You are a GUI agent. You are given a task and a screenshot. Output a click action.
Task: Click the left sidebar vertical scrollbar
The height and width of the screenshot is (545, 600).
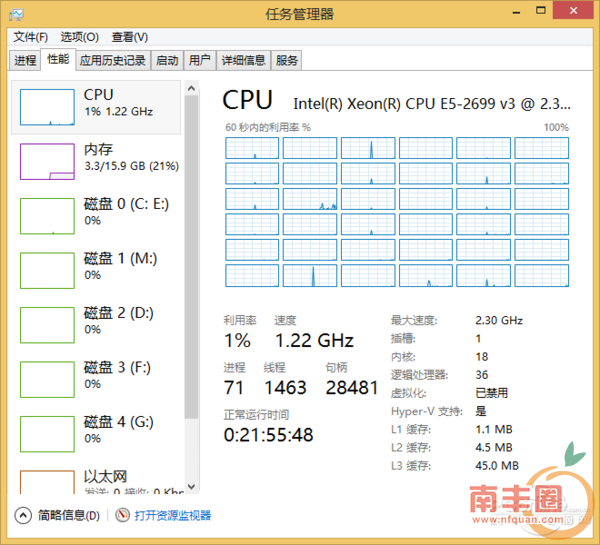click(x=192, y=300)
